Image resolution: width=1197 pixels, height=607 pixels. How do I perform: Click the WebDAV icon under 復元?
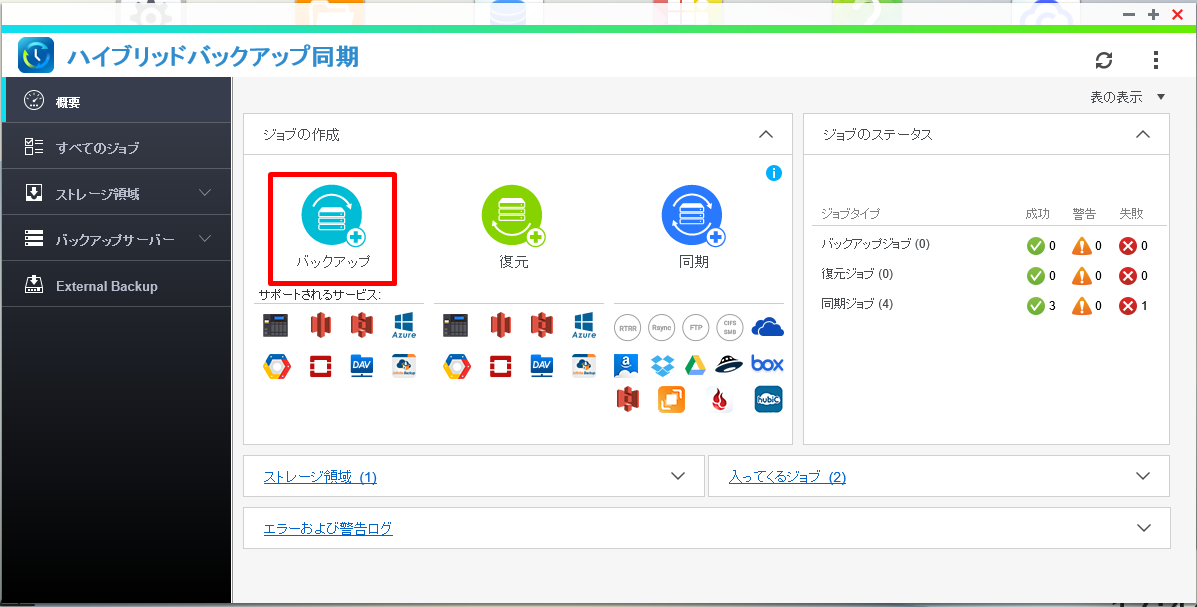point(541,366)
